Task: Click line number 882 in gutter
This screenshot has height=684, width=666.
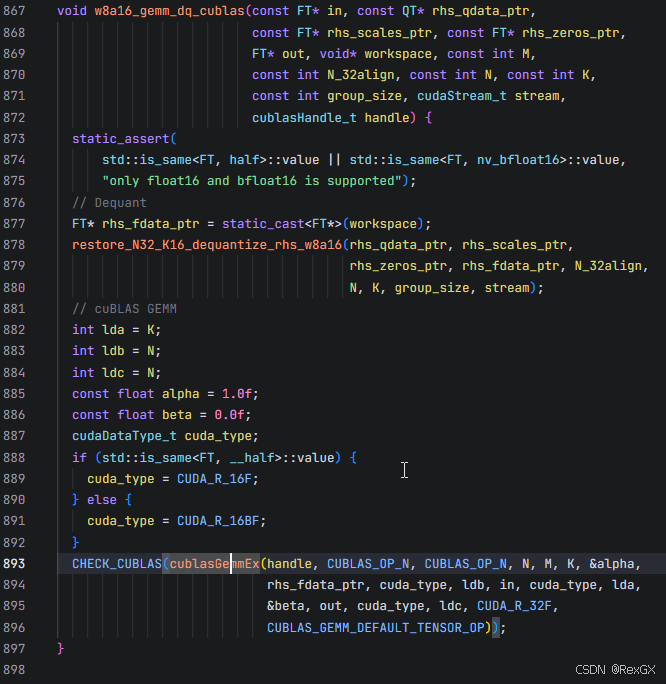Action: point(14,330)
